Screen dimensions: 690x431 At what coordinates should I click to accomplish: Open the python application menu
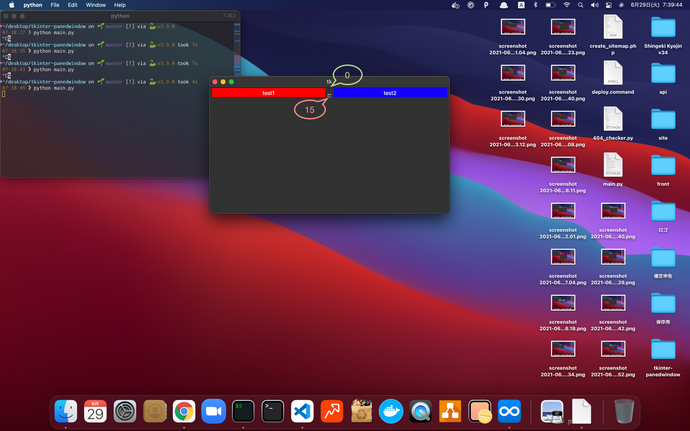coord(33,5)
